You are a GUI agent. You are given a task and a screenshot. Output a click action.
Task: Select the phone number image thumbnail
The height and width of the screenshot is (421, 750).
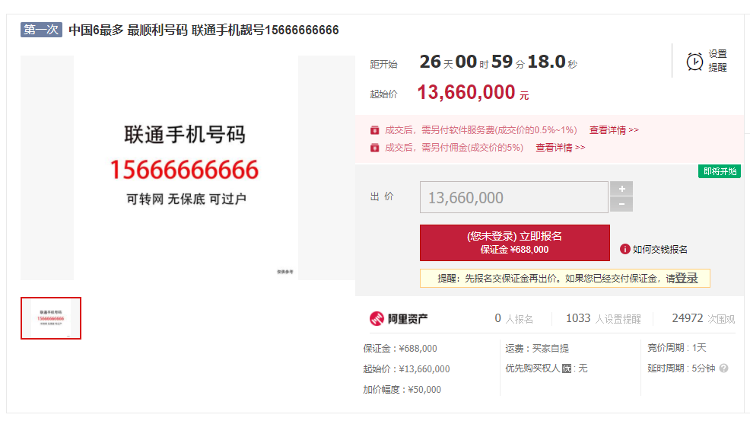pyautogui.click(x=51, y=318)
